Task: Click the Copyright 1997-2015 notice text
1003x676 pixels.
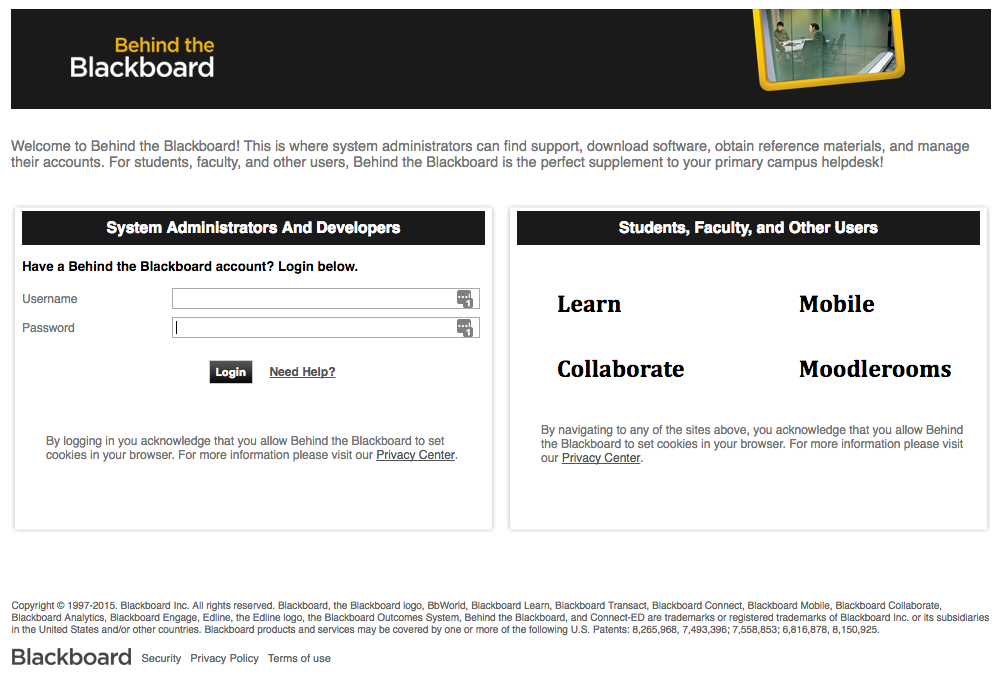Action: pyautogui.click(x=500, y=617)
